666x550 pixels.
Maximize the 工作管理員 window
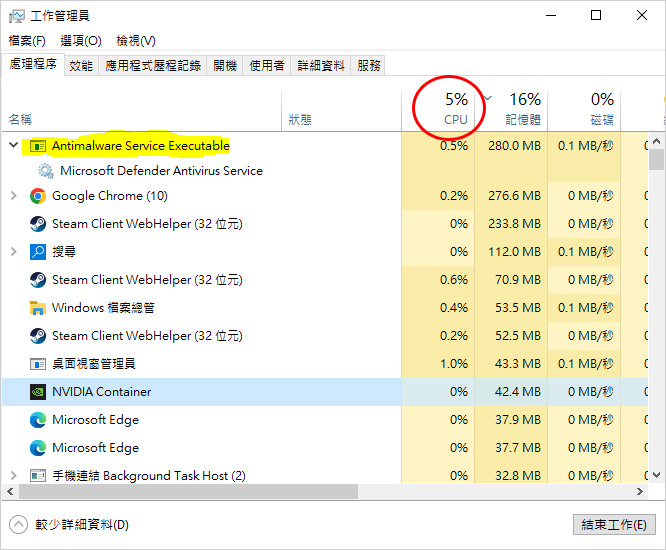point(596,16)
